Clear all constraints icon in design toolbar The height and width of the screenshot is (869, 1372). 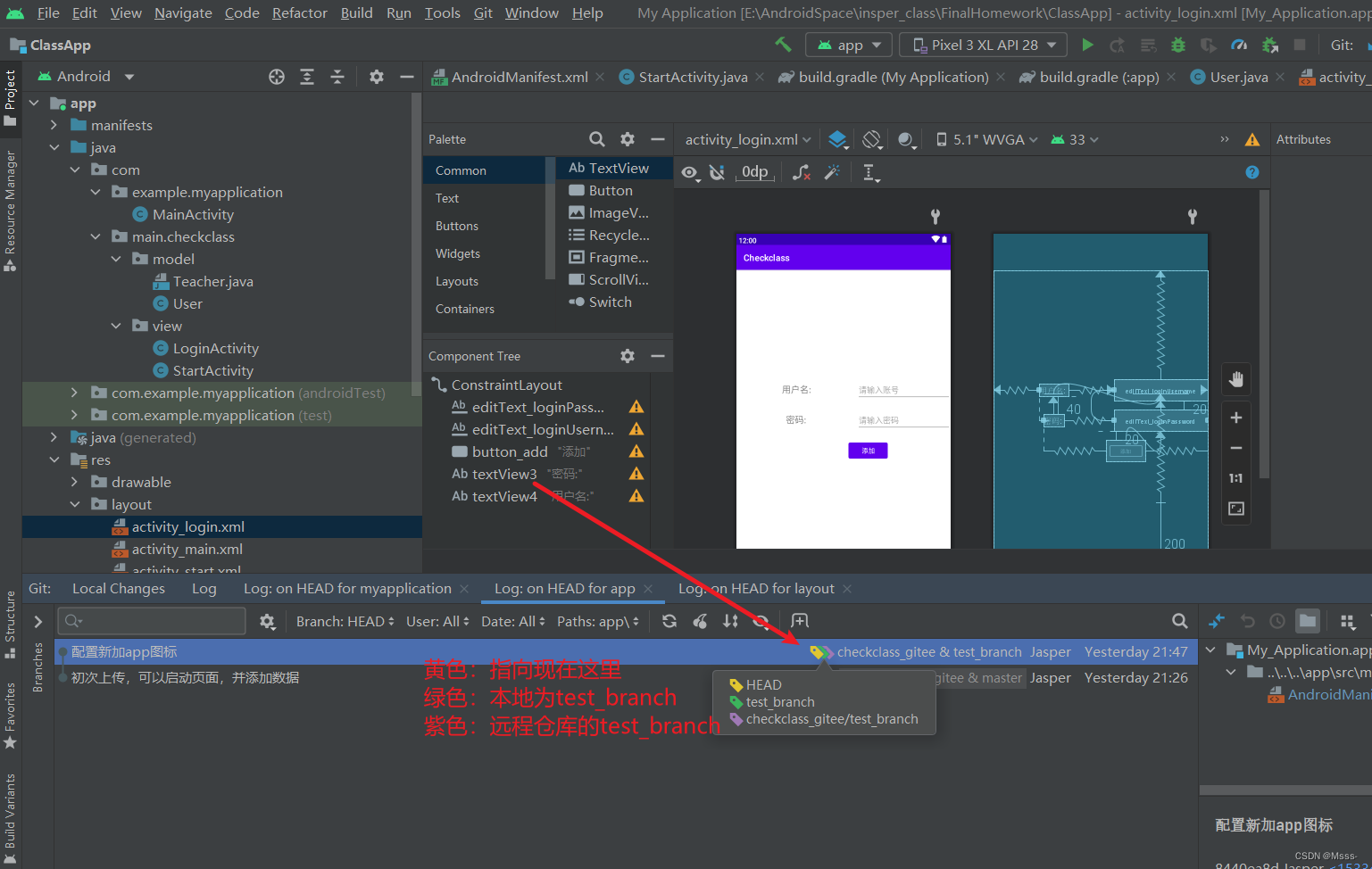802,172
